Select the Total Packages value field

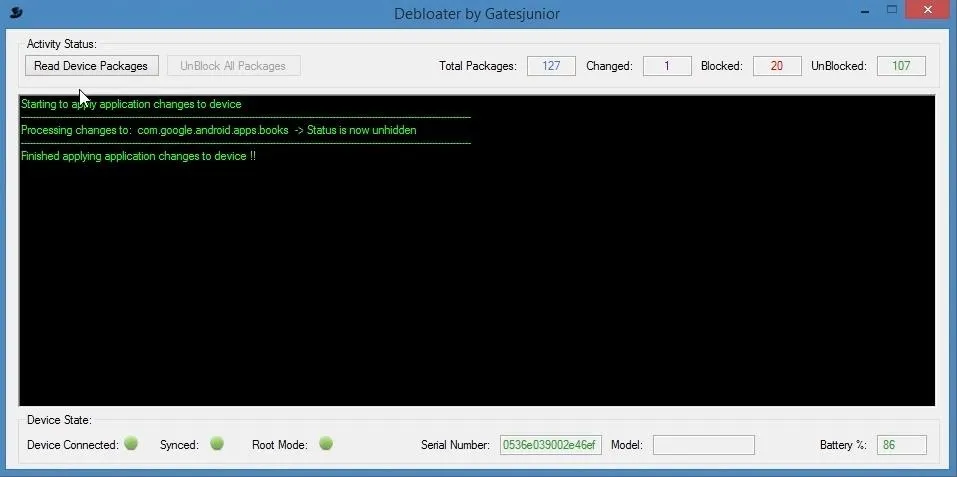point(551,66)
